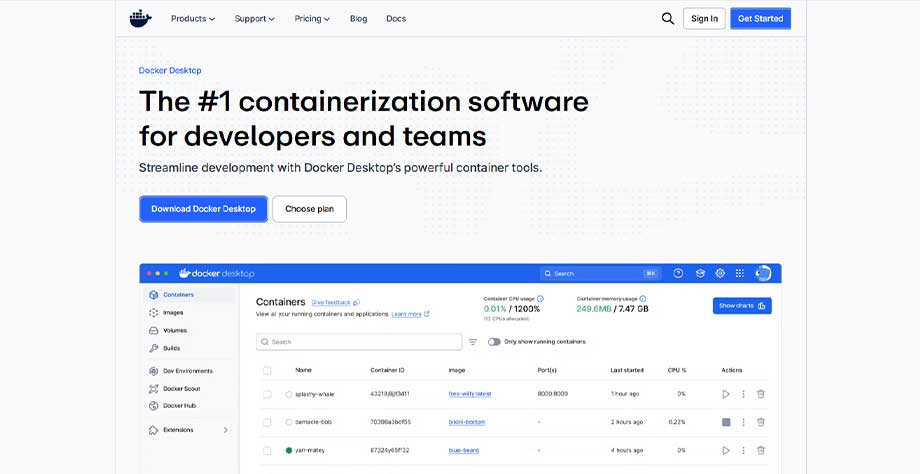
Task: Click the Volumes icon in the sidebar
Action: coord(154,330)
